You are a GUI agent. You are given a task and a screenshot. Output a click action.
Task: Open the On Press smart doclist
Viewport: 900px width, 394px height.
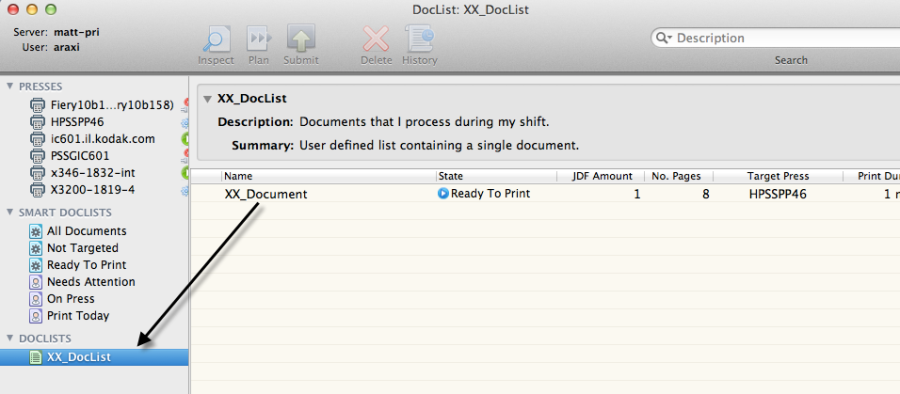pos(71,299)
